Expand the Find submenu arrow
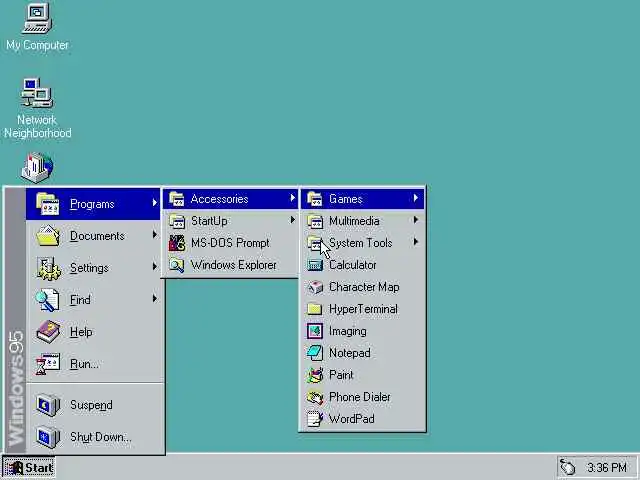Screen dimensions: 640x480 [x=155, y=298]
